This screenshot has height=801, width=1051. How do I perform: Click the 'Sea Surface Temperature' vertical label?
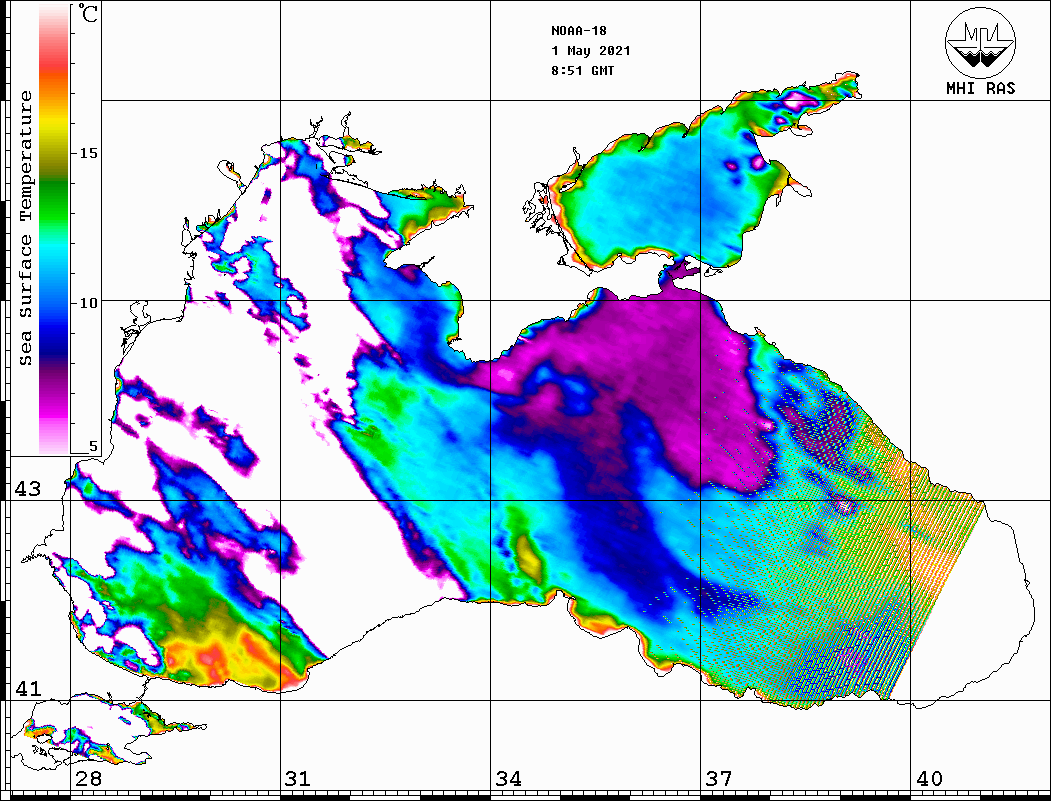pos(25,229)
